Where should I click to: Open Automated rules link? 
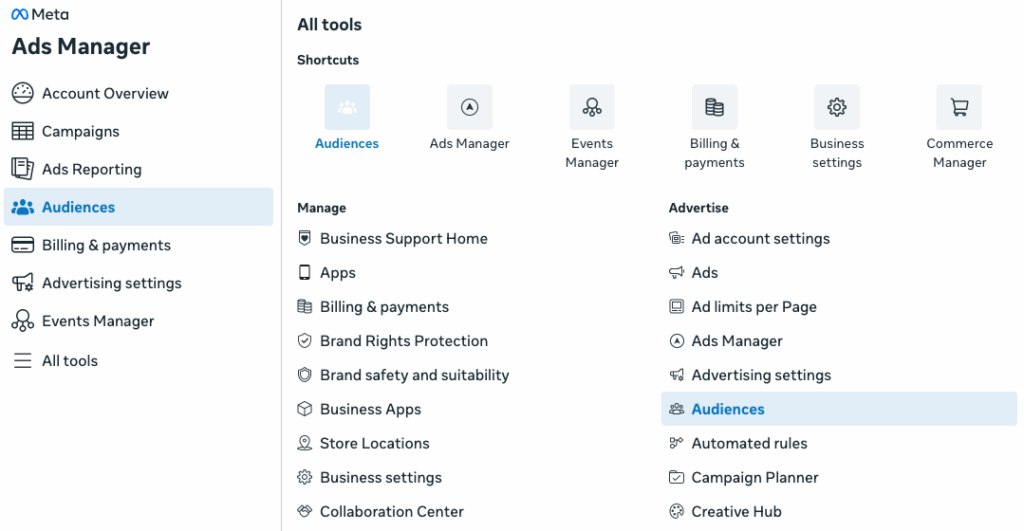coord(749,443)
